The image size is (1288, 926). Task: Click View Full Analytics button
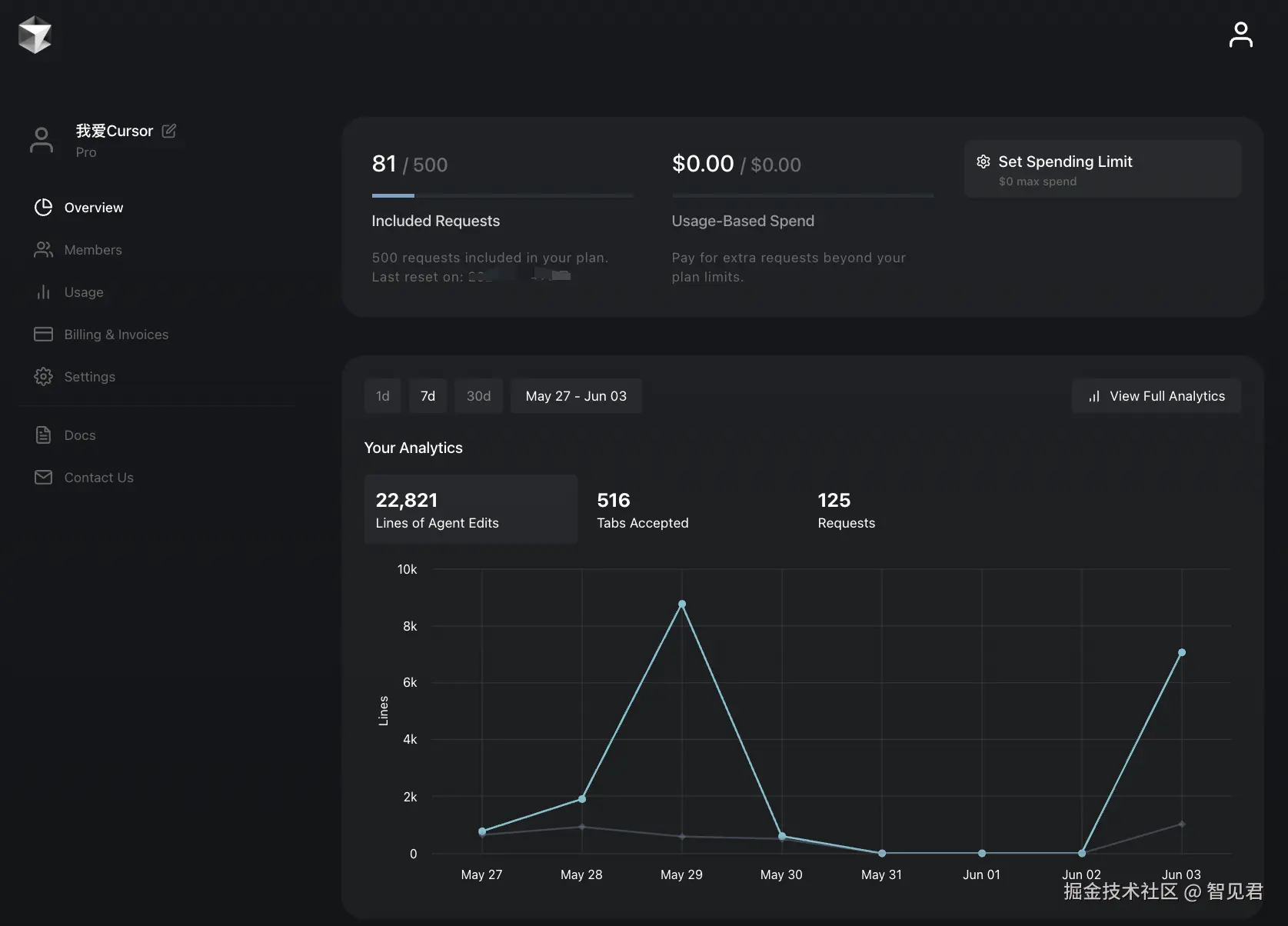(x=1157, y=396)
